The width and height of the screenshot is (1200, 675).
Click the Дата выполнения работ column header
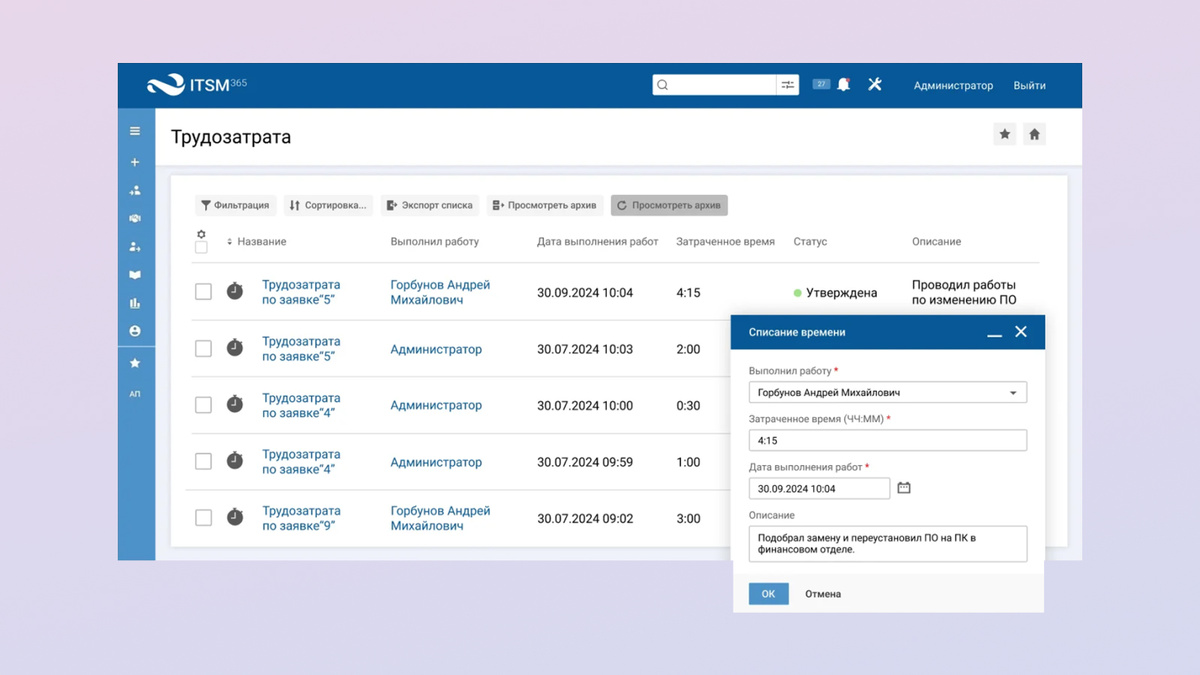pos(598,242)
